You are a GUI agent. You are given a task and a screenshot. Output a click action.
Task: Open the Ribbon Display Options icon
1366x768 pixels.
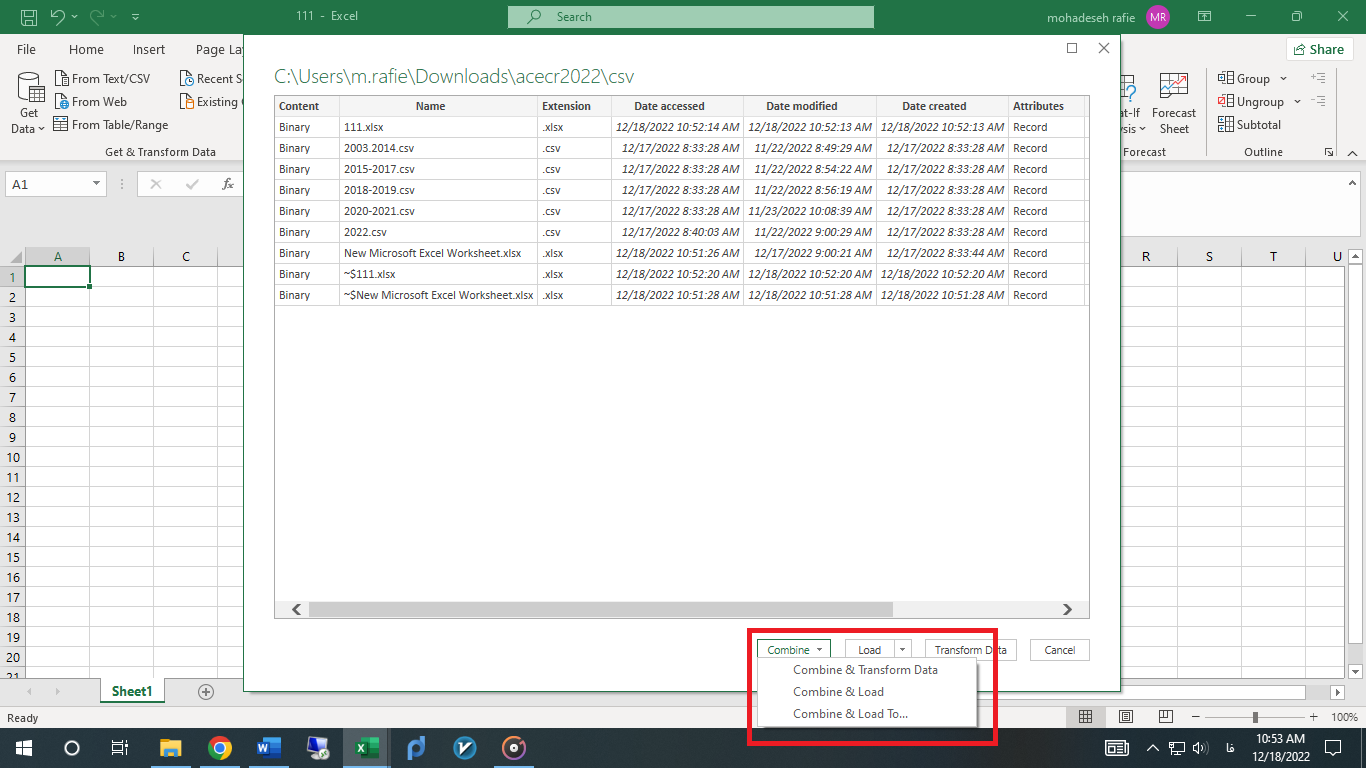pos(1205,17)
